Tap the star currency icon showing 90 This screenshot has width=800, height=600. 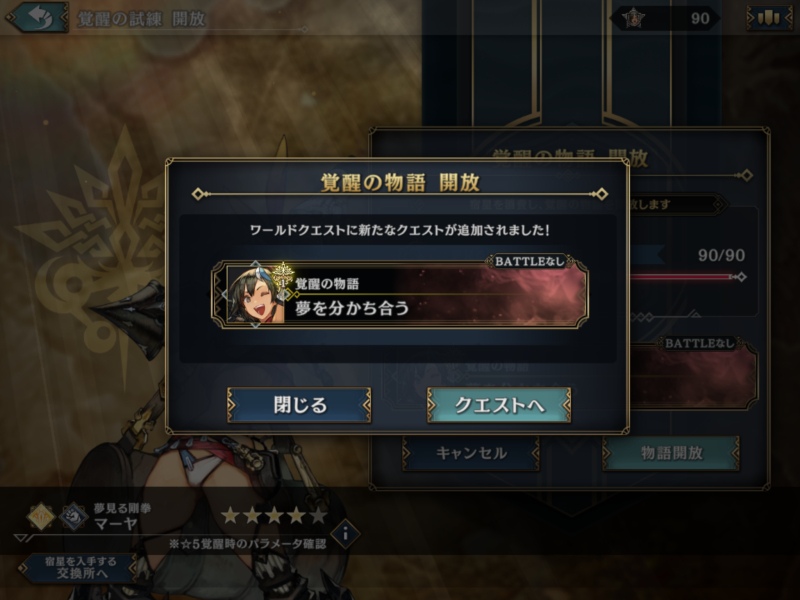(x=634, y=18)
